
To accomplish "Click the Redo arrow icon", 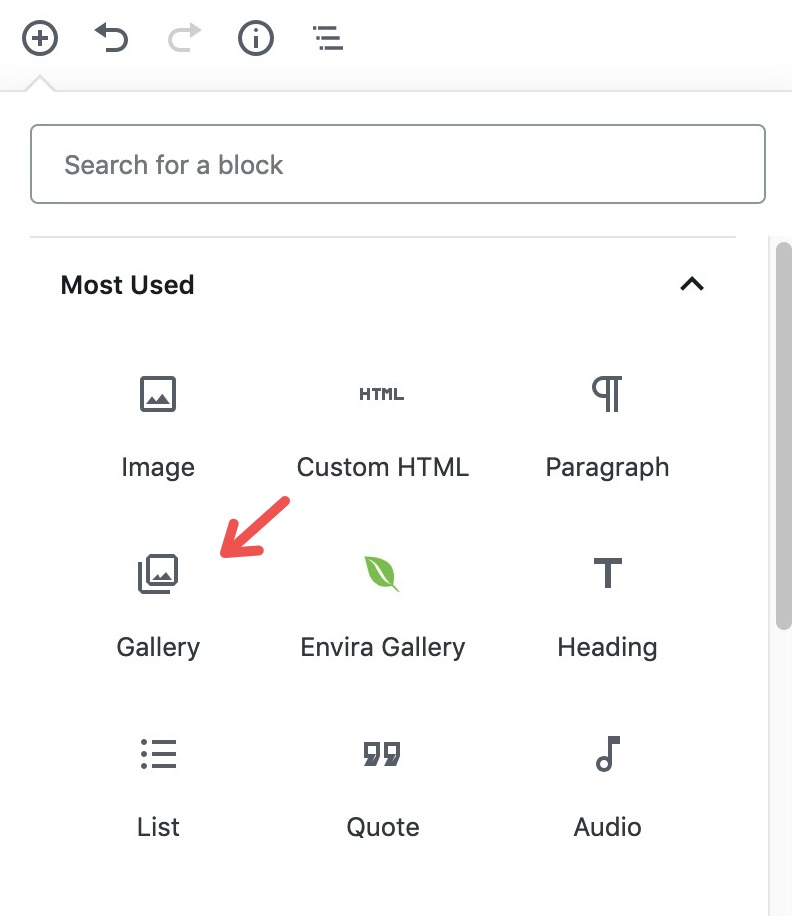I will pos(184,38).
